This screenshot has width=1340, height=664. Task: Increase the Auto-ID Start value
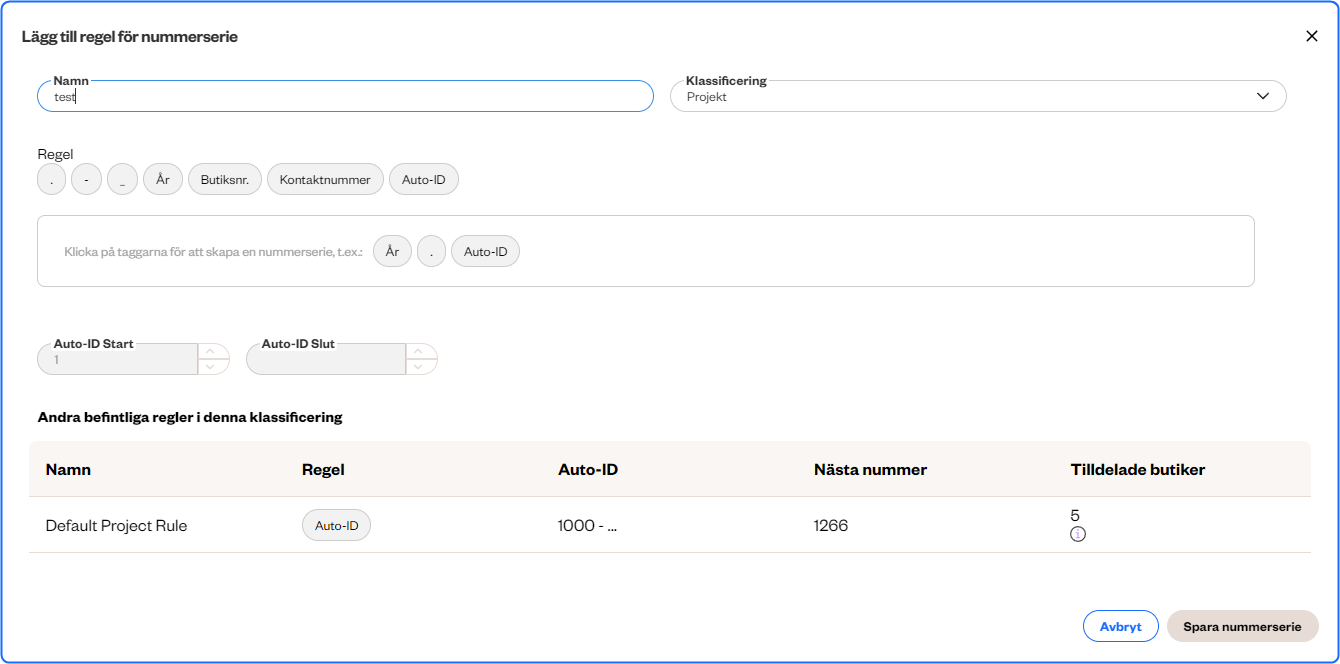pos(210,351)
